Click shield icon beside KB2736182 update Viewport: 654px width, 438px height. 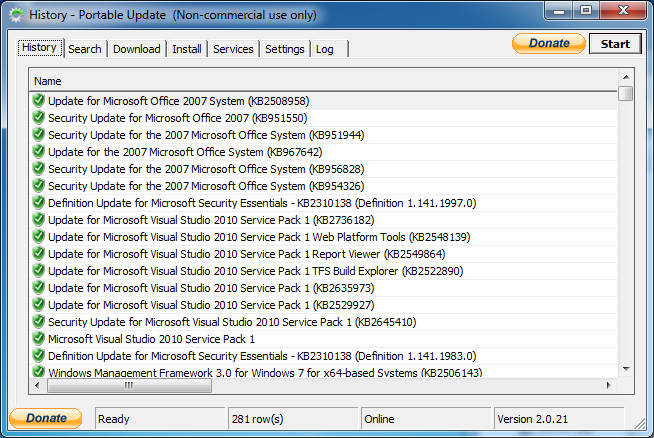tap(38, 219)
